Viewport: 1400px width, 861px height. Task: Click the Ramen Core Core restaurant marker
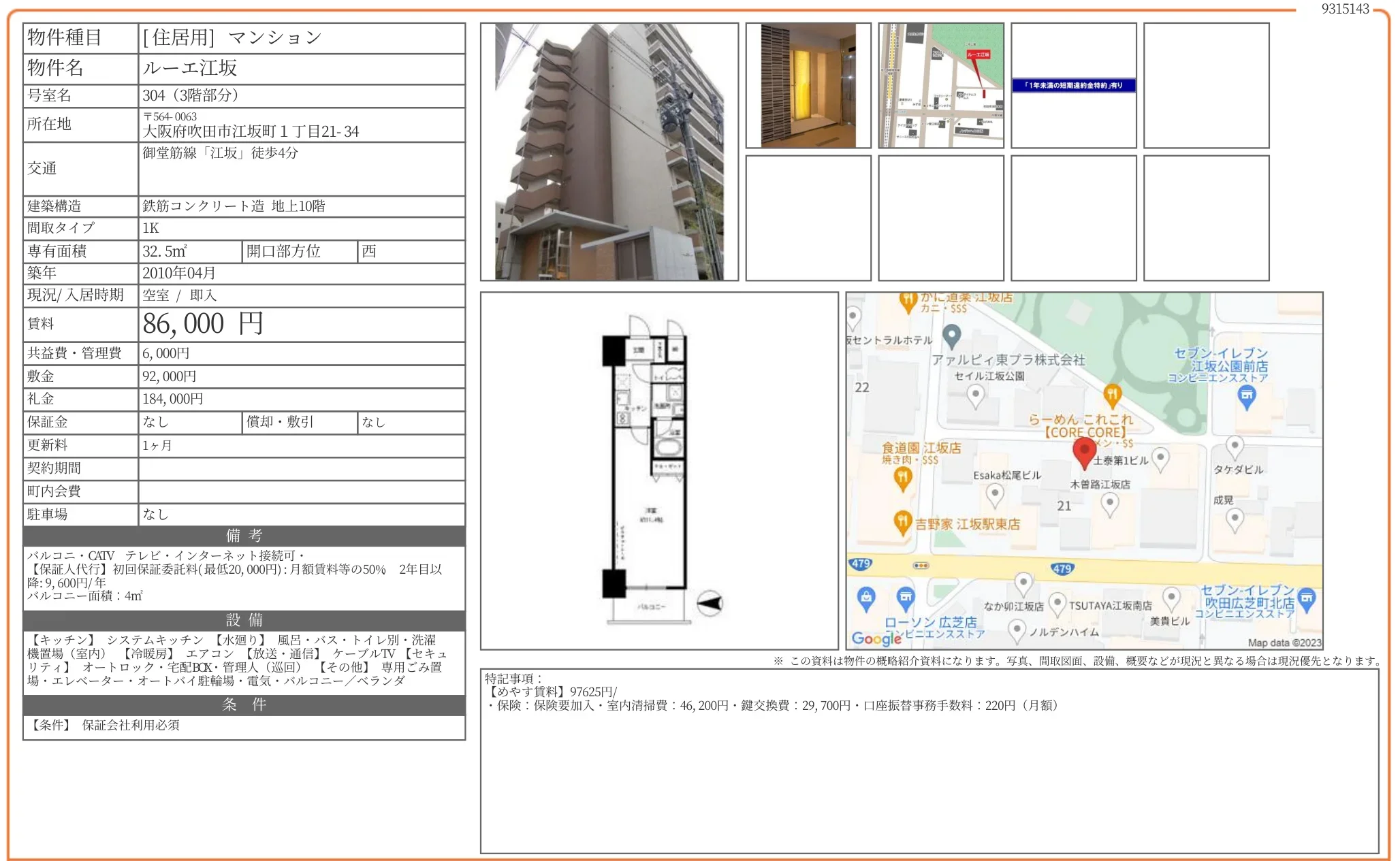tap(1111, 394)
